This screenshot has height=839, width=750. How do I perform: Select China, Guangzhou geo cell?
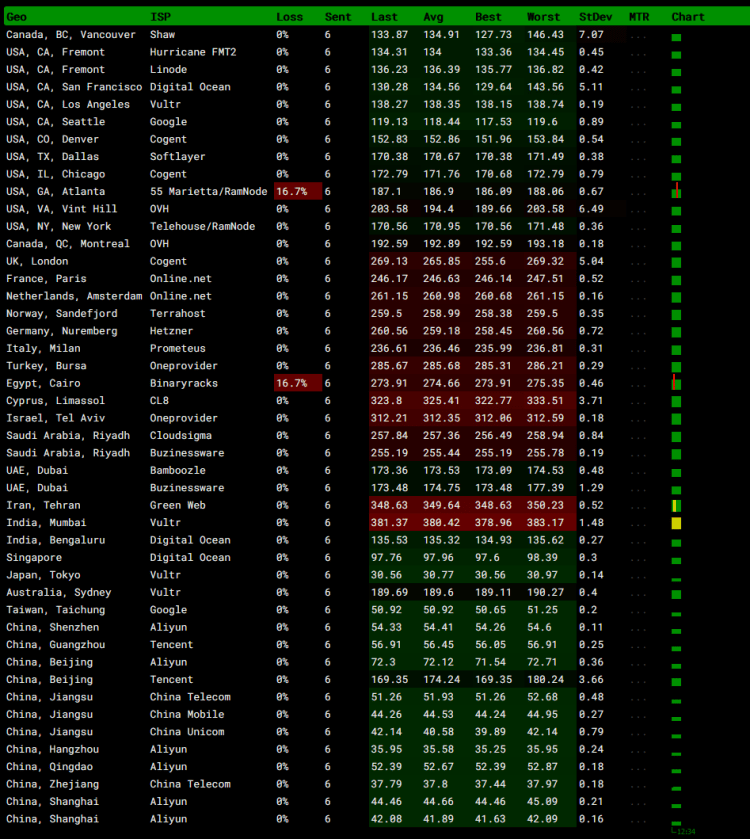56,645
